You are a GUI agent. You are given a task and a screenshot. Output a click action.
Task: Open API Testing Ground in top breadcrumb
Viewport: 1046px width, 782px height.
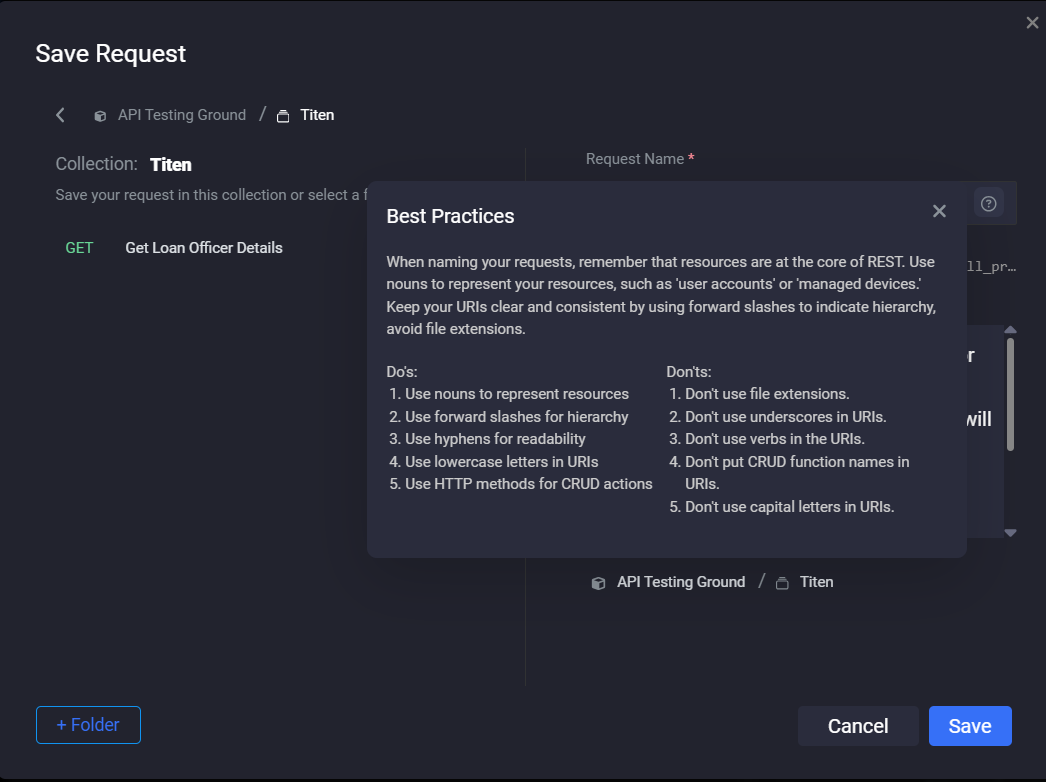(x=182, y=115)
